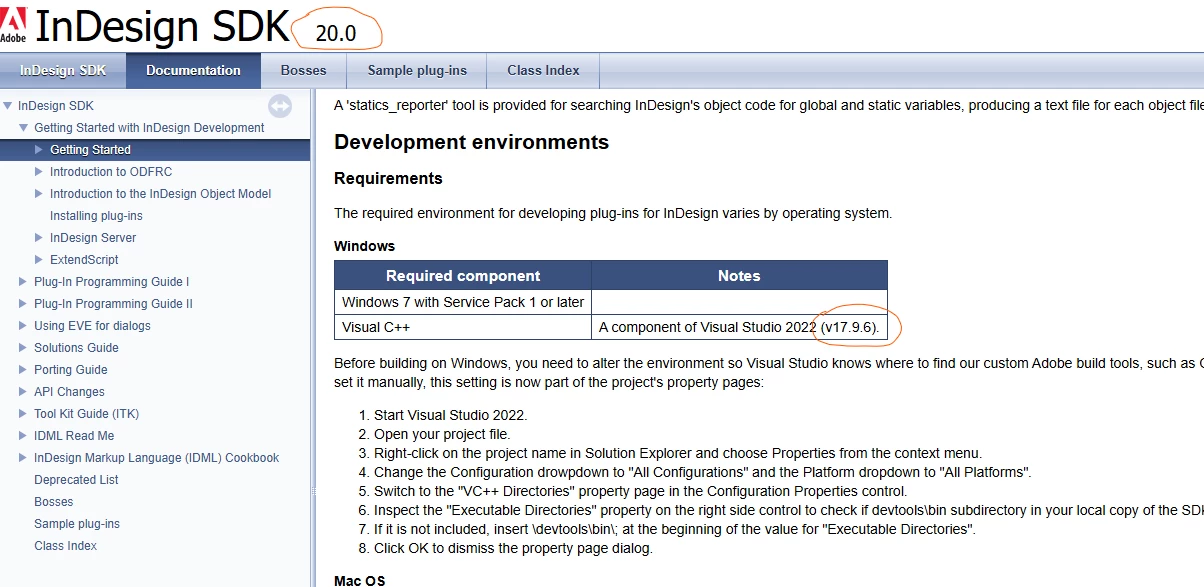Open the API Changes page
Viewport: 1204px width, 587px height.
pos(69,392)
